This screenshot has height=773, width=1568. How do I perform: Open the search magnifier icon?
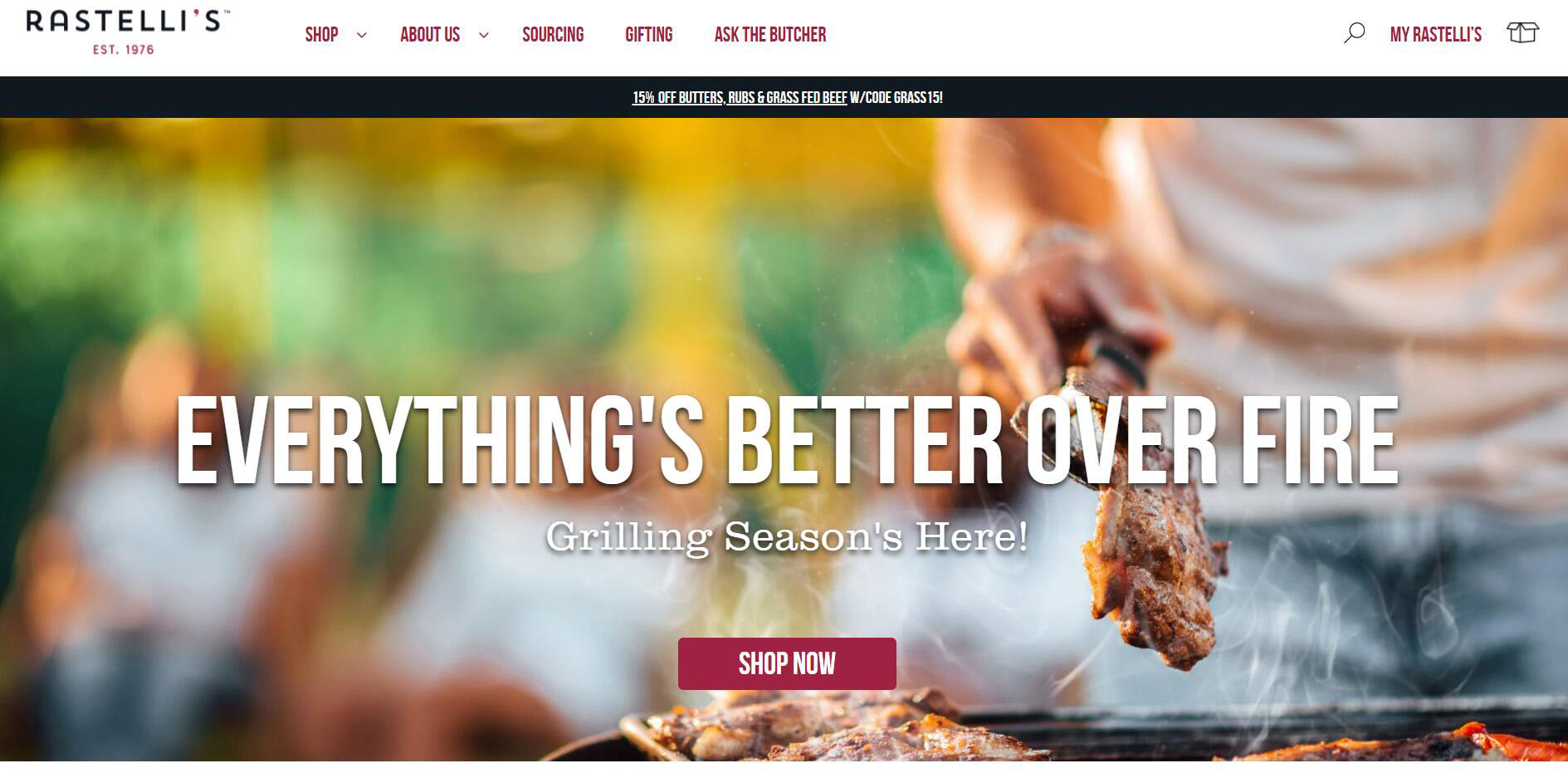1354,33
